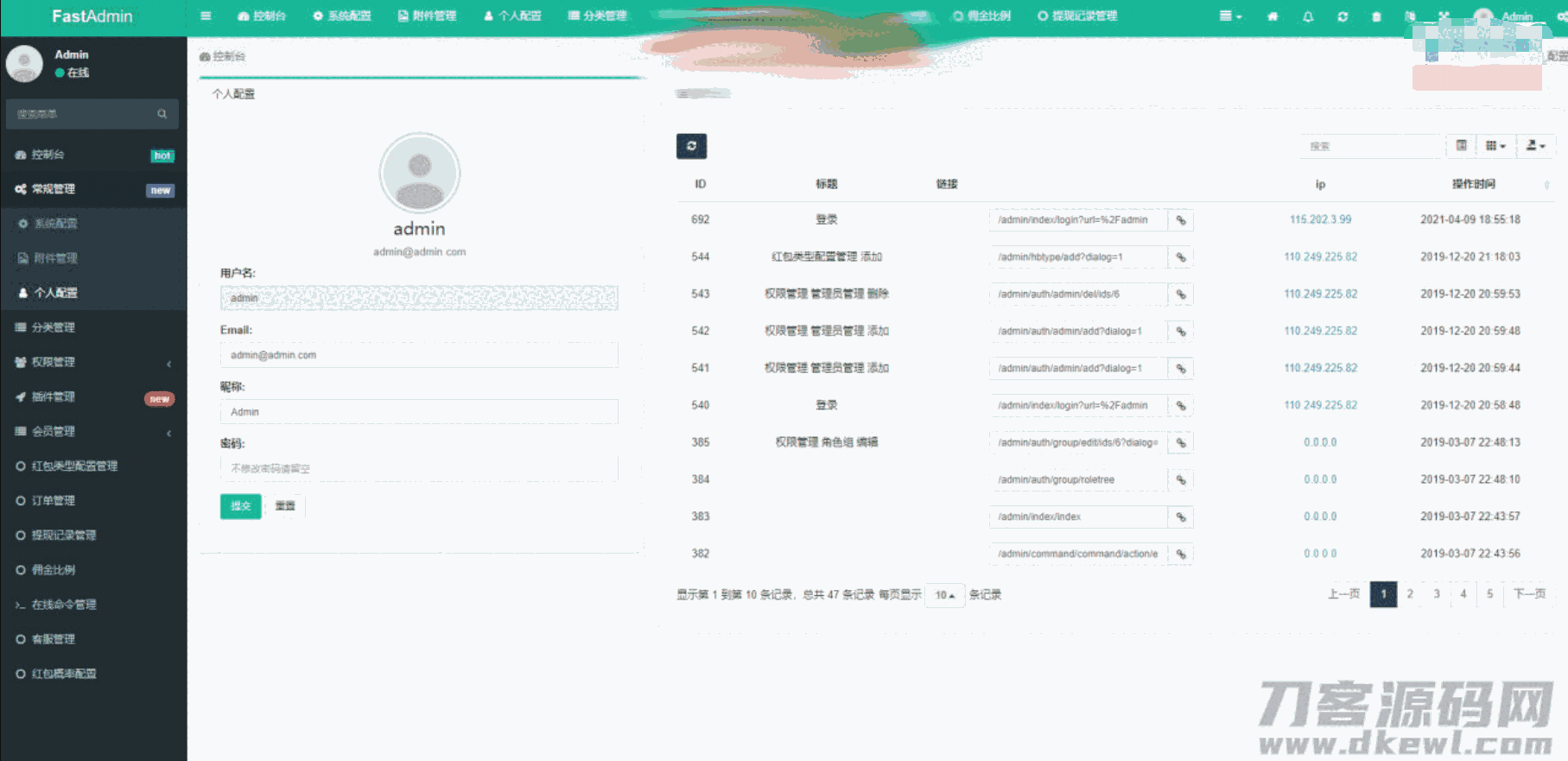The height and width of the screenshot is (761, 1568).
Task: Focus the Email input field
Action: (x=419, y=355)
